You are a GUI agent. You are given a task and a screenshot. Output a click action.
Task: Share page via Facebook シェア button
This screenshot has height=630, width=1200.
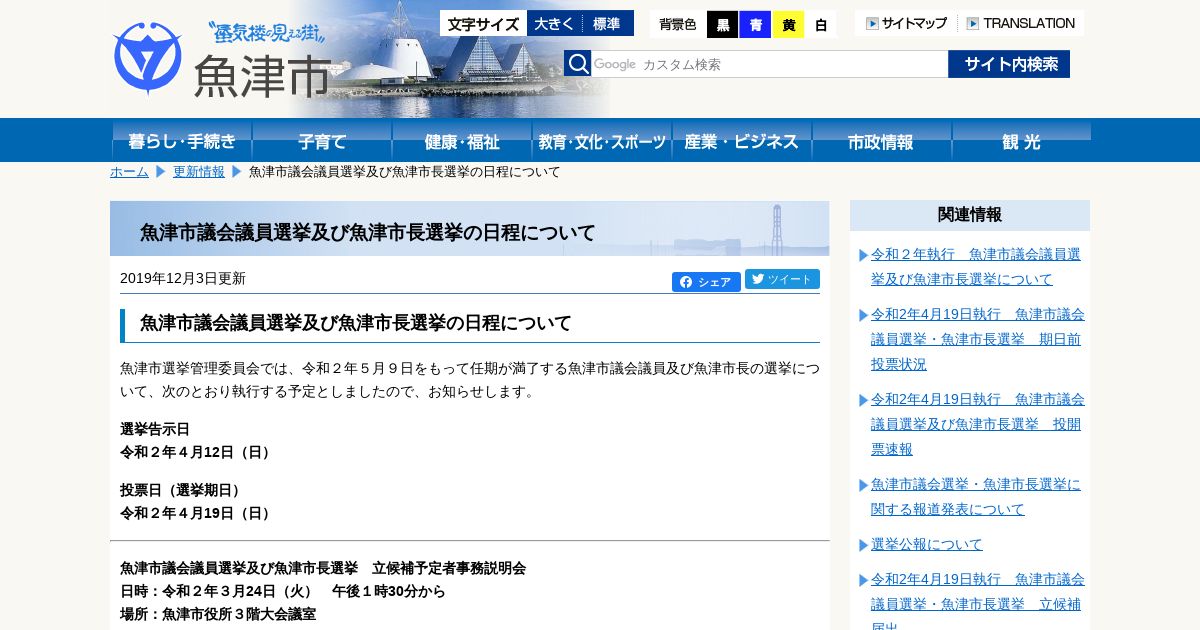tap(706, 282)
